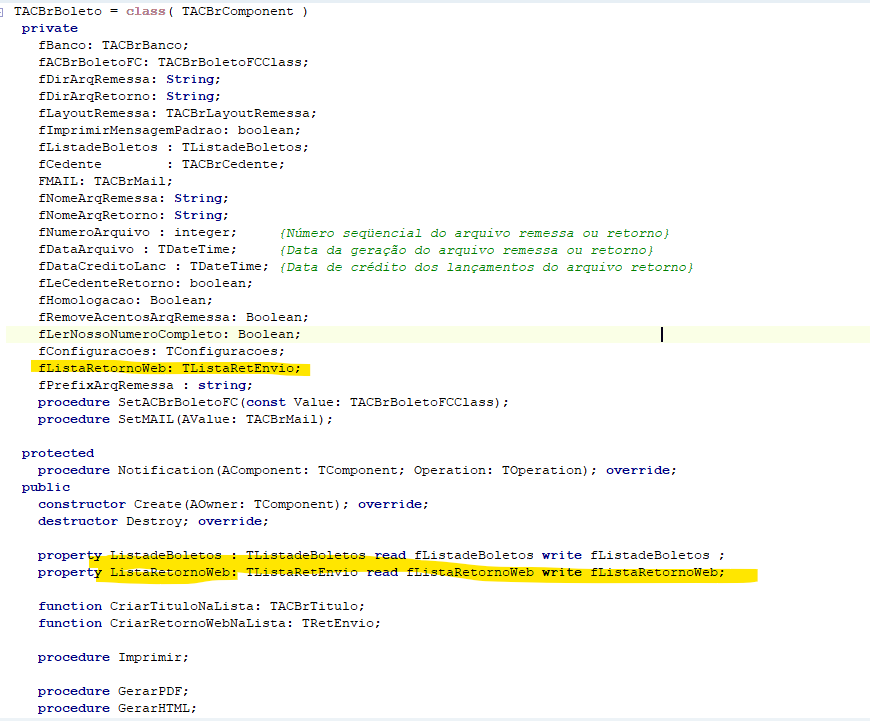Collapse the TACBrBoleto class fold marker
Viewport: 870px width, 721px height.
point(2,12)
